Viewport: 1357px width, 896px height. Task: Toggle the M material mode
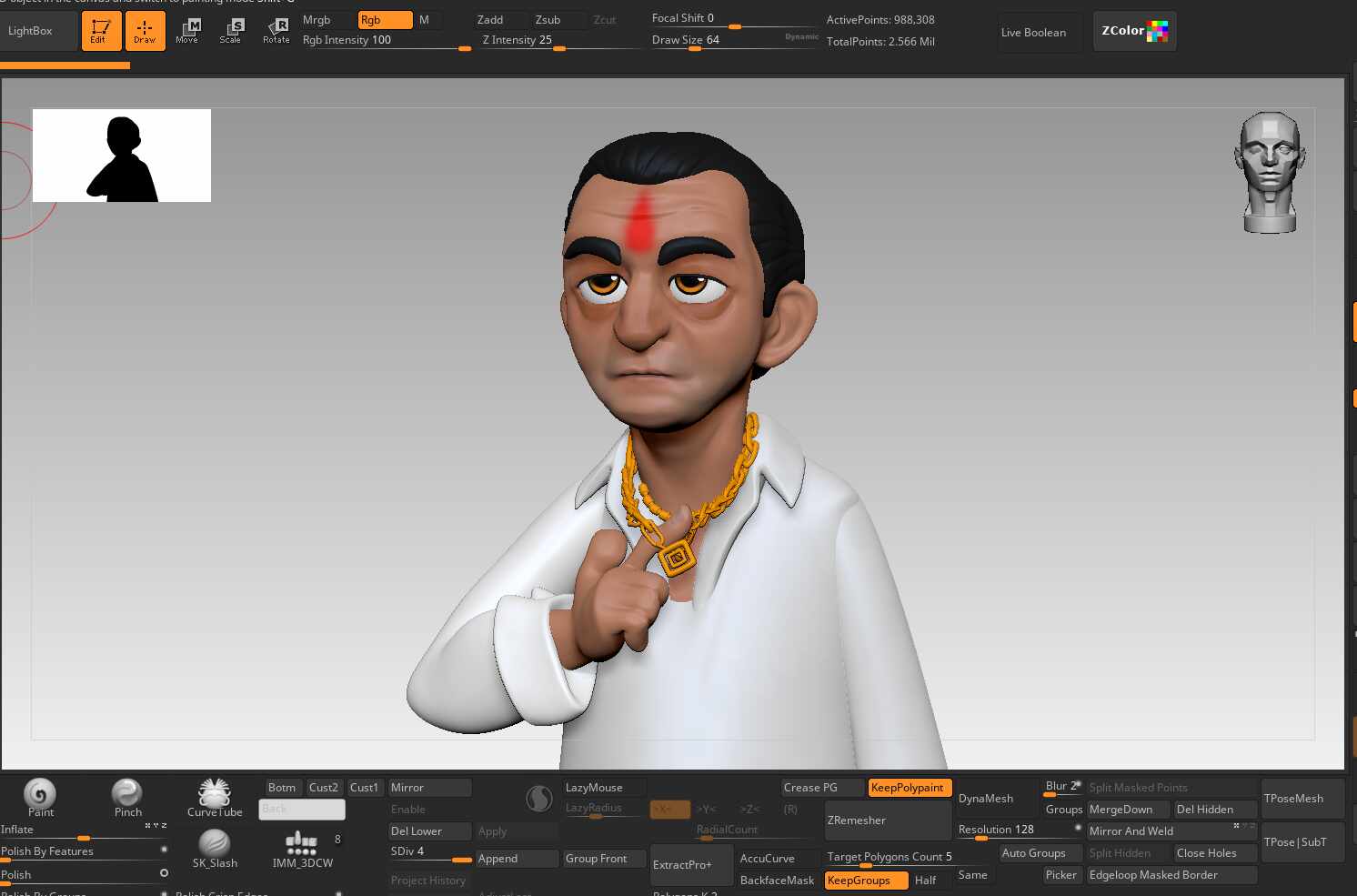pos(428,20)
